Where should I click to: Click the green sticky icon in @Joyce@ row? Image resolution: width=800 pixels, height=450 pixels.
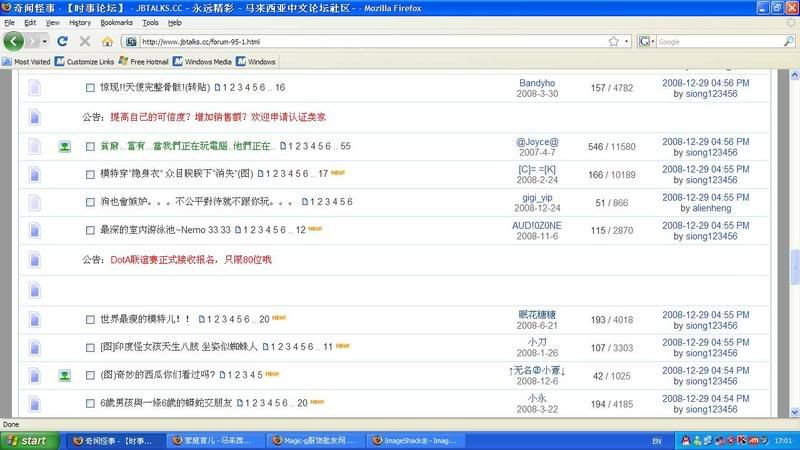point(64,146)
